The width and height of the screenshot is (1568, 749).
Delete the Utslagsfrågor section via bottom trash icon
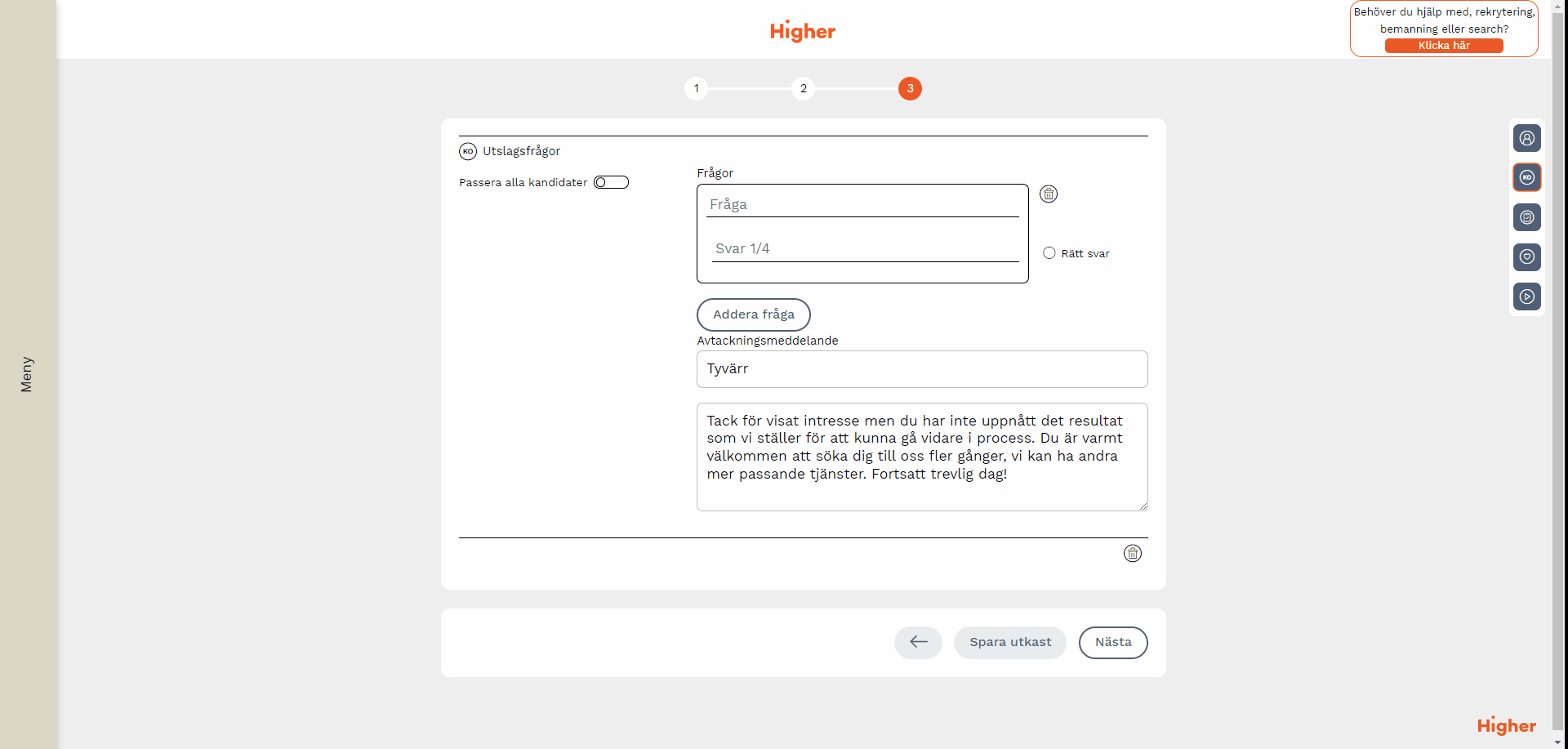(x=1132, y=554)
